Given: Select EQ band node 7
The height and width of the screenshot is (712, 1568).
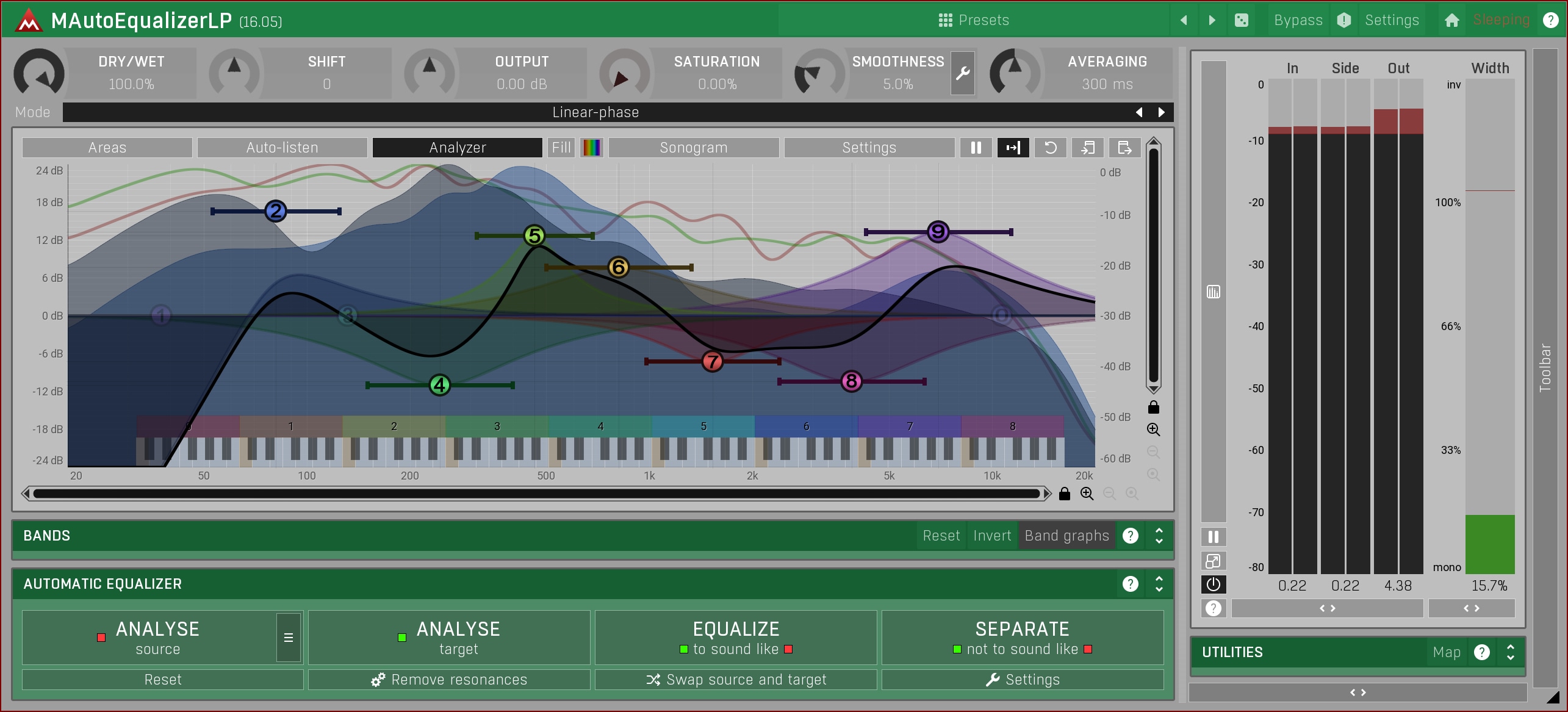Looking at the screenshot, I should [713, 362].
